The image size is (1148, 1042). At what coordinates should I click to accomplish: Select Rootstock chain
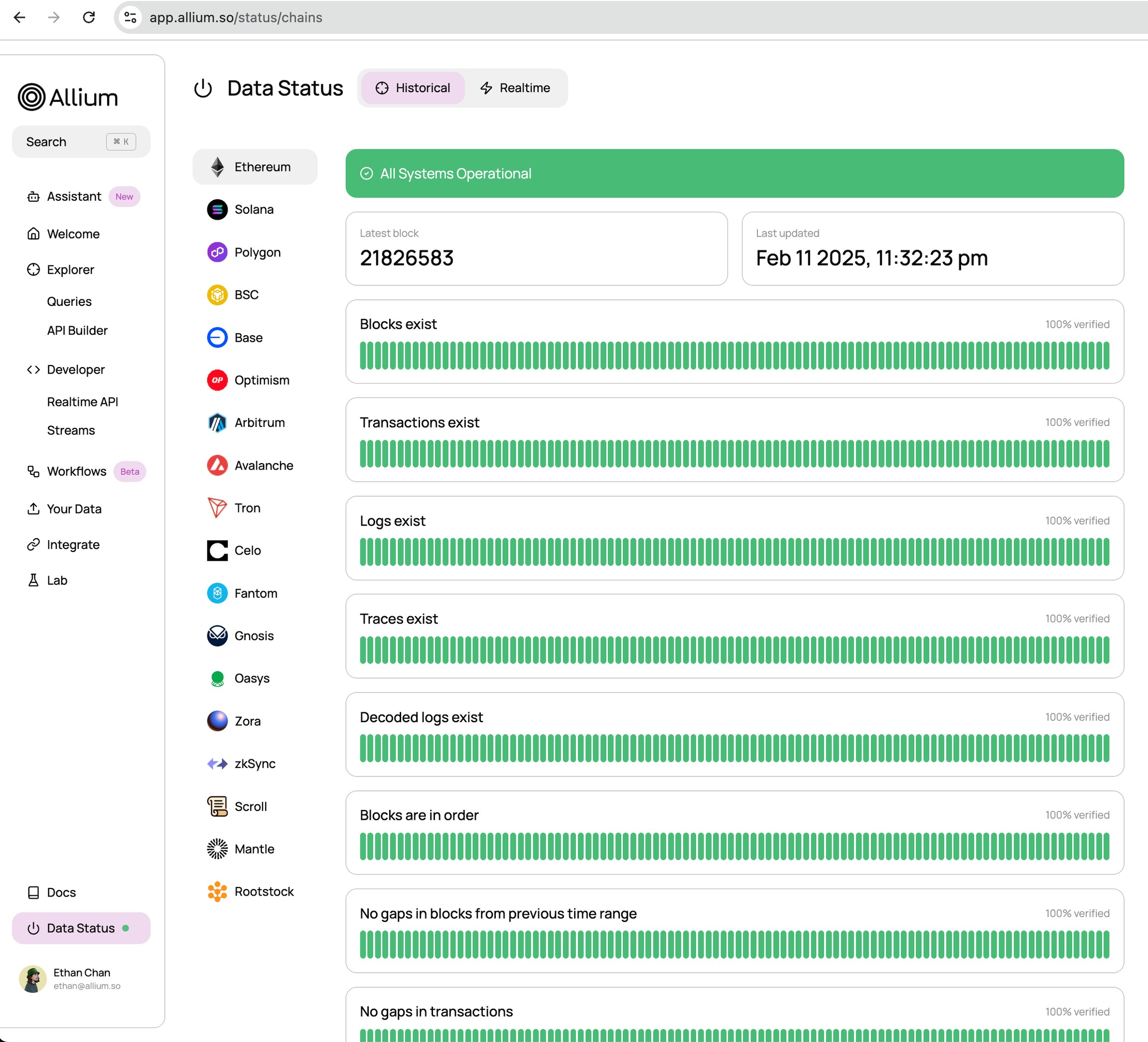click(x=255, y=892)
